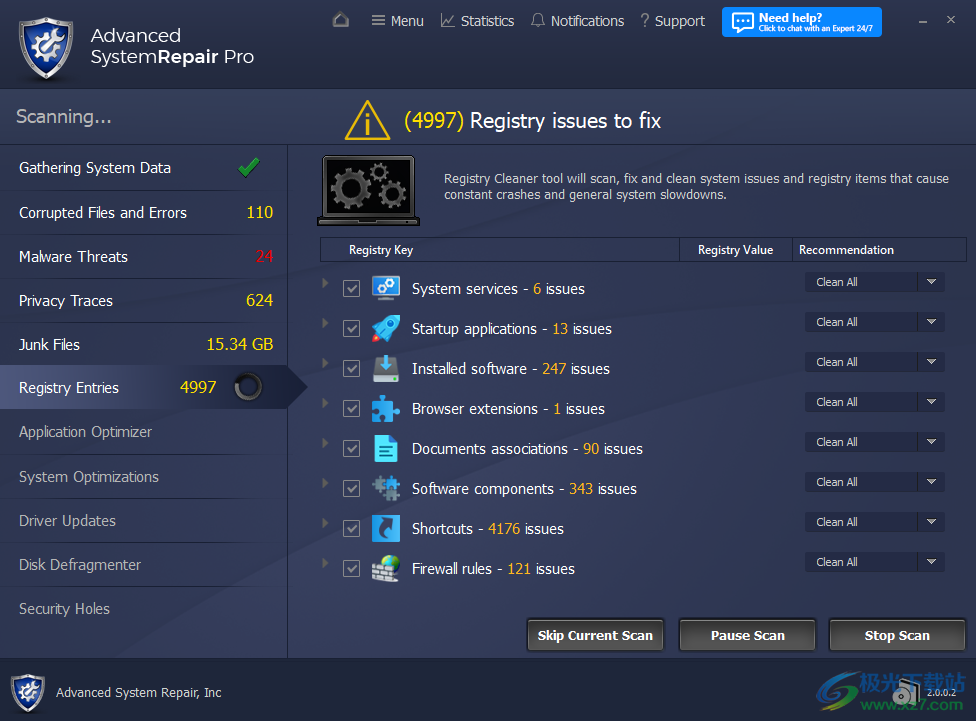The width and height of the screenshot is (976, 721).
Task: Click the Installed software download icon
Action: click(386, 368)
